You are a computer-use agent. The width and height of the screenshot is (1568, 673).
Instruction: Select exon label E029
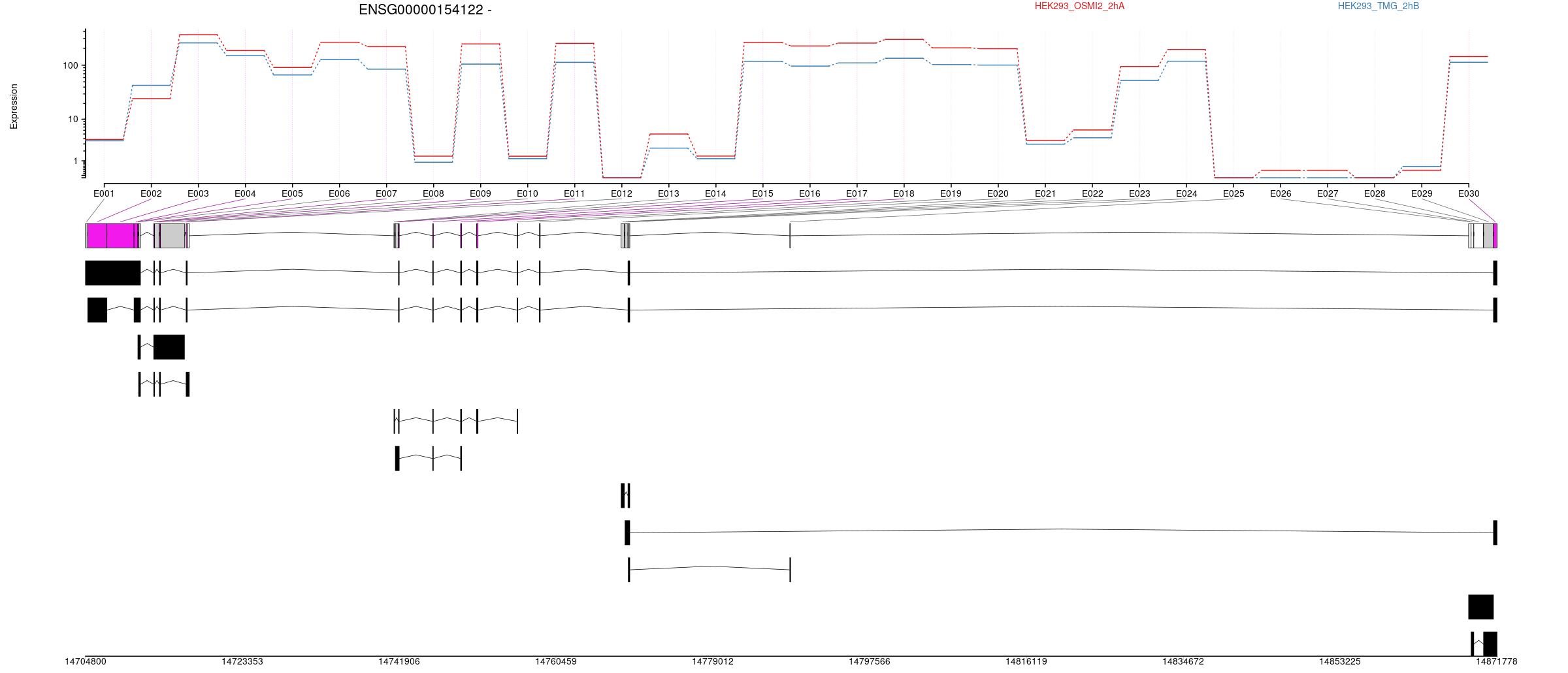[1422, 193]
